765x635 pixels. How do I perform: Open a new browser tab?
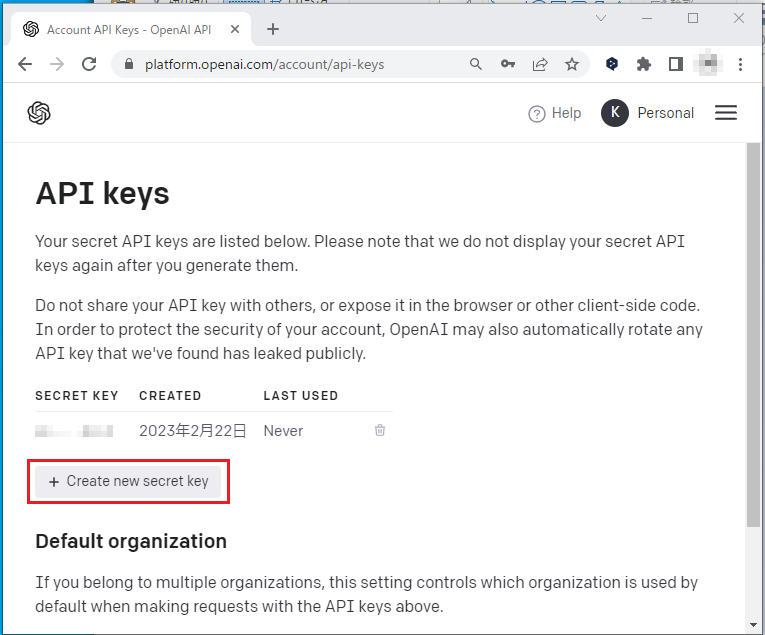pyautogui.click(x=273, y=29)
